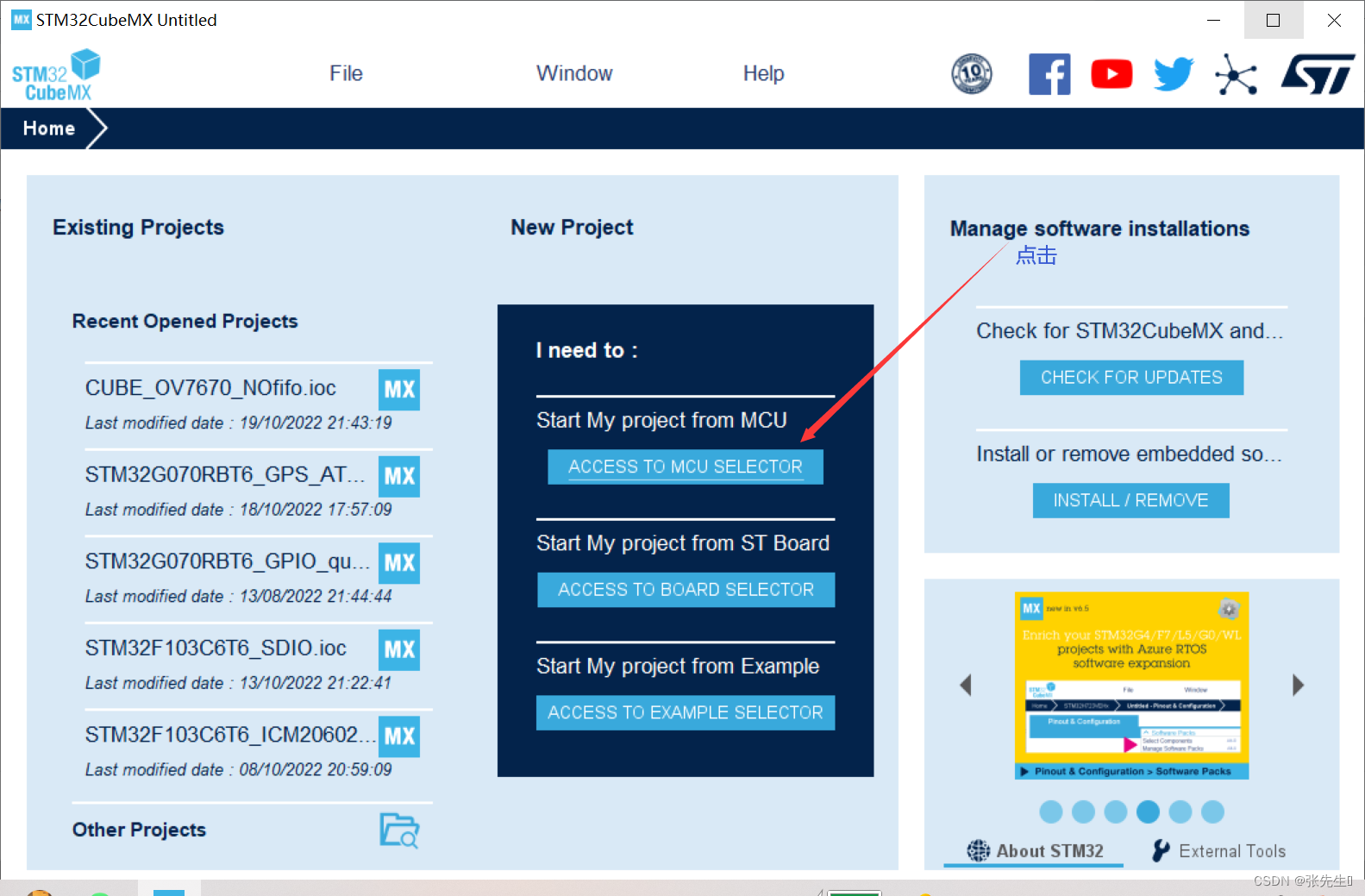Open STM32G070RBT6_GPIO_qu... recent project
1365x896 pixels.
228,561
